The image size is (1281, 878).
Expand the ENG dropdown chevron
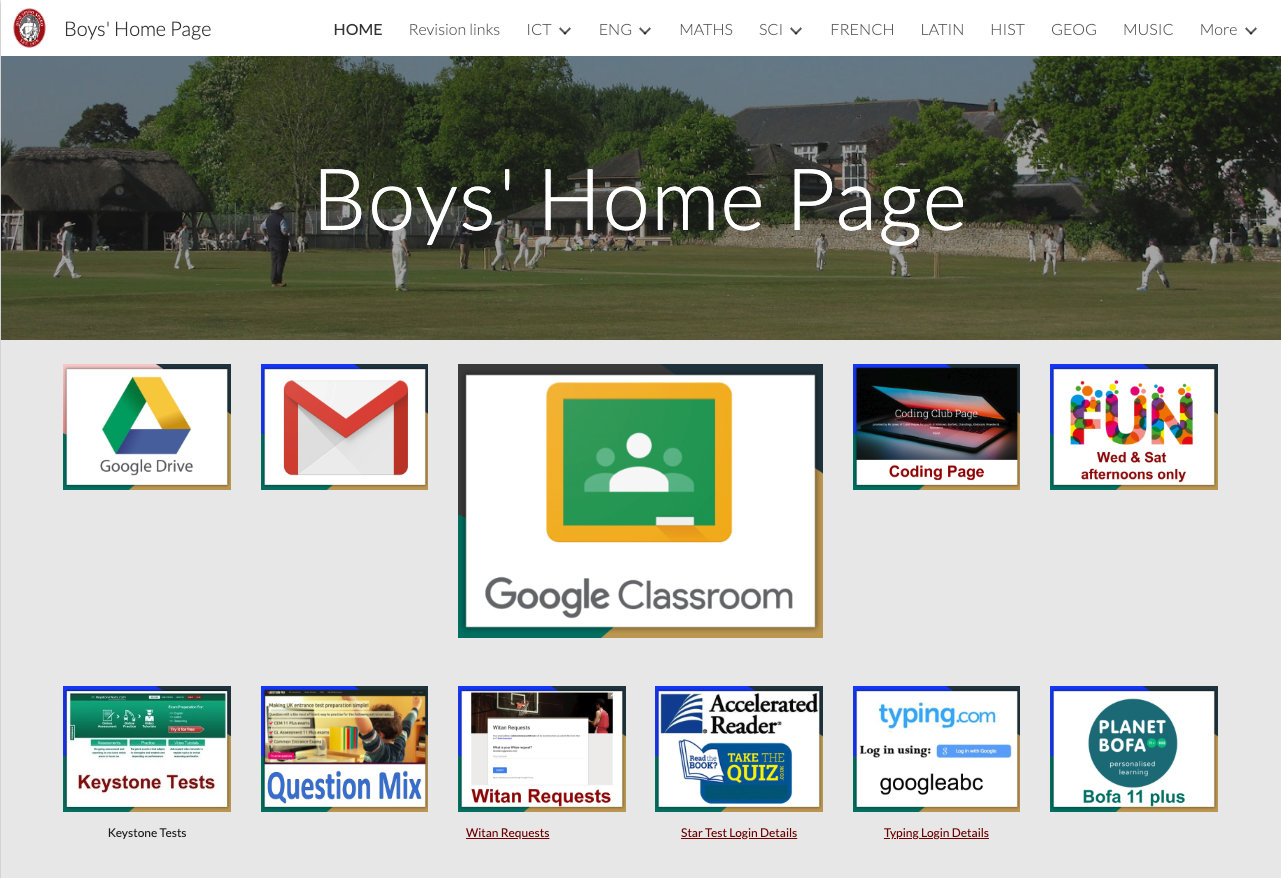click(x=645, y=30)
